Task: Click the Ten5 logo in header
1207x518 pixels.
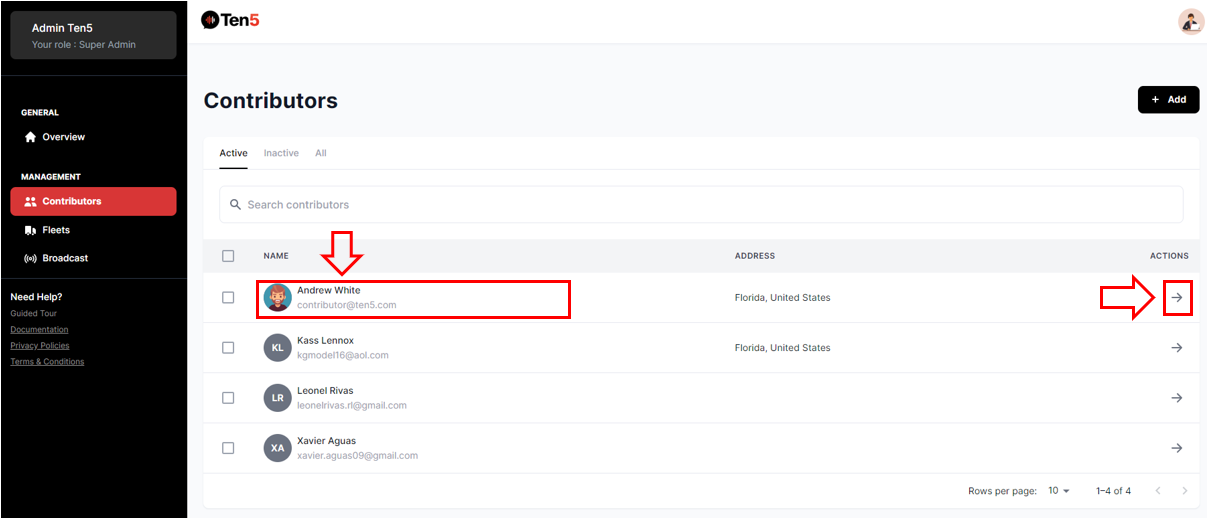Action: pos(230,20)
